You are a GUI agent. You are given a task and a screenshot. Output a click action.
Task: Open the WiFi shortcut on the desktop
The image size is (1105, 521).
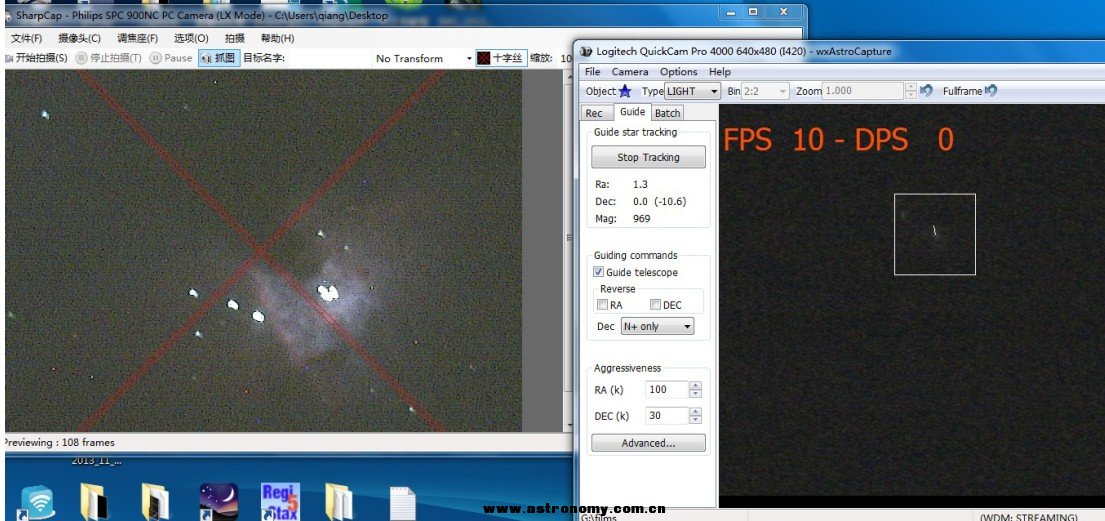(x=37, y=500)
